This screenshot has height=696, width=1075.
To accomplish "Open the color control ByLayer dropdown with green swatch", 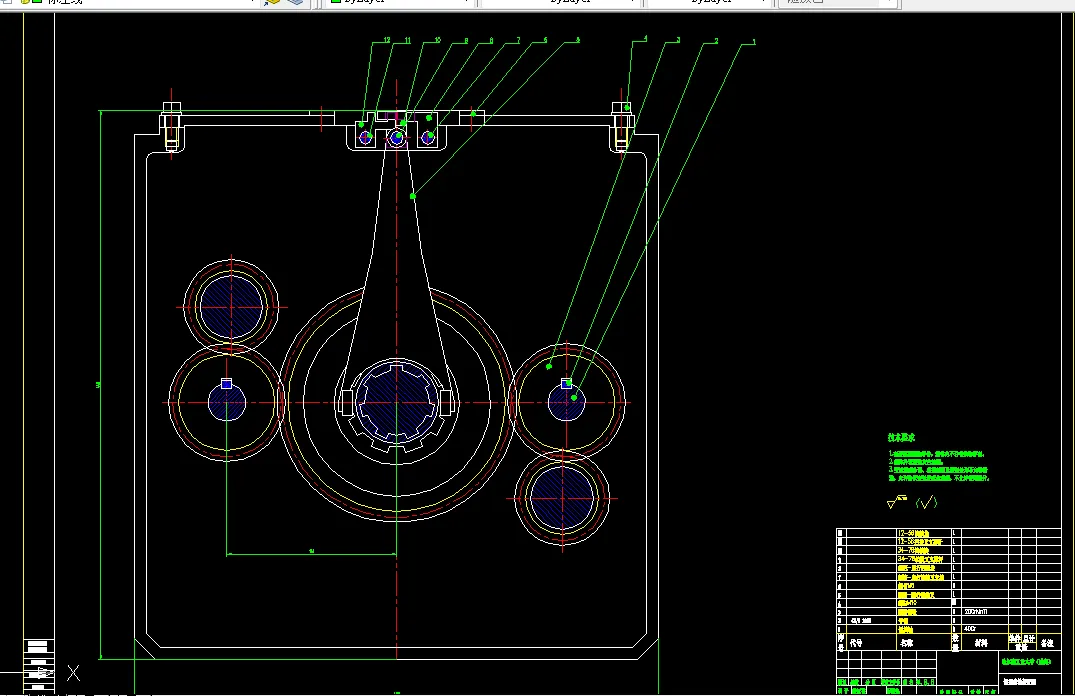I will click(x=400, y=2).
